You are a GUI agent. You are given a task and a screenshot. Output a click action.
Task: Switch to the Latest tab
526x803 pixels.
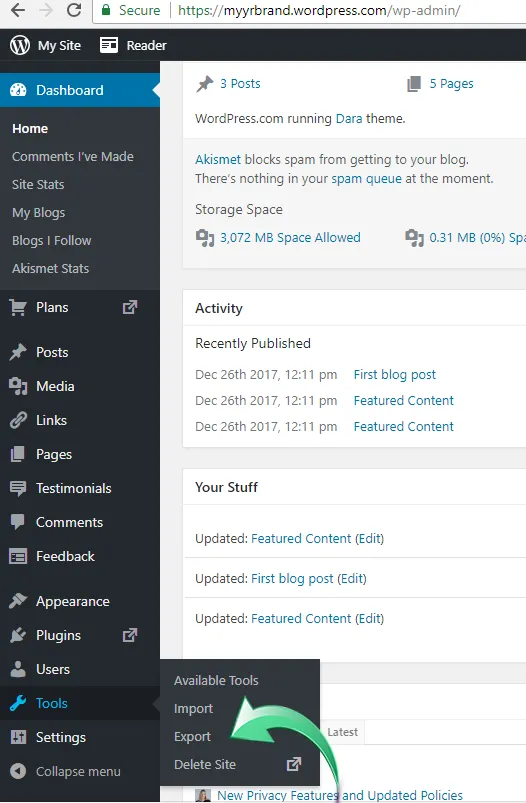click(x=342, y=732)
